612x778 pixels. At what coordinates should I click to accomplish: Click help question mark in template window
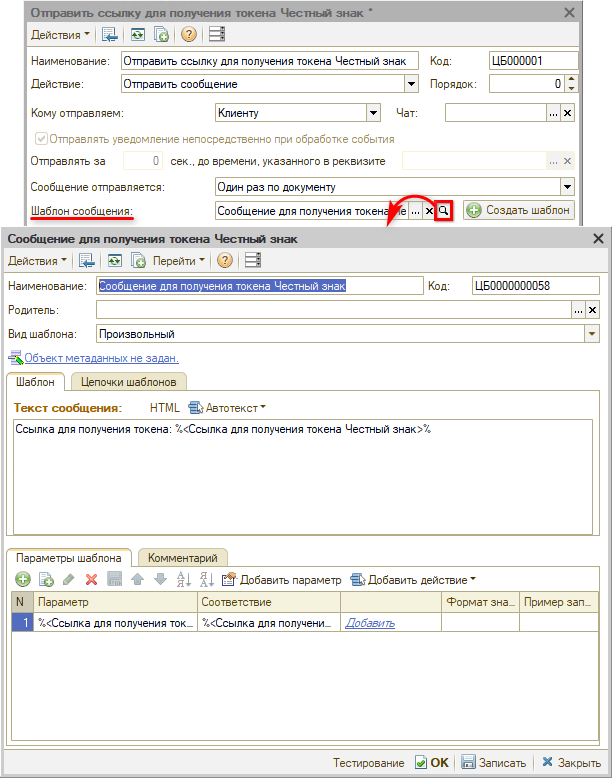225,261
